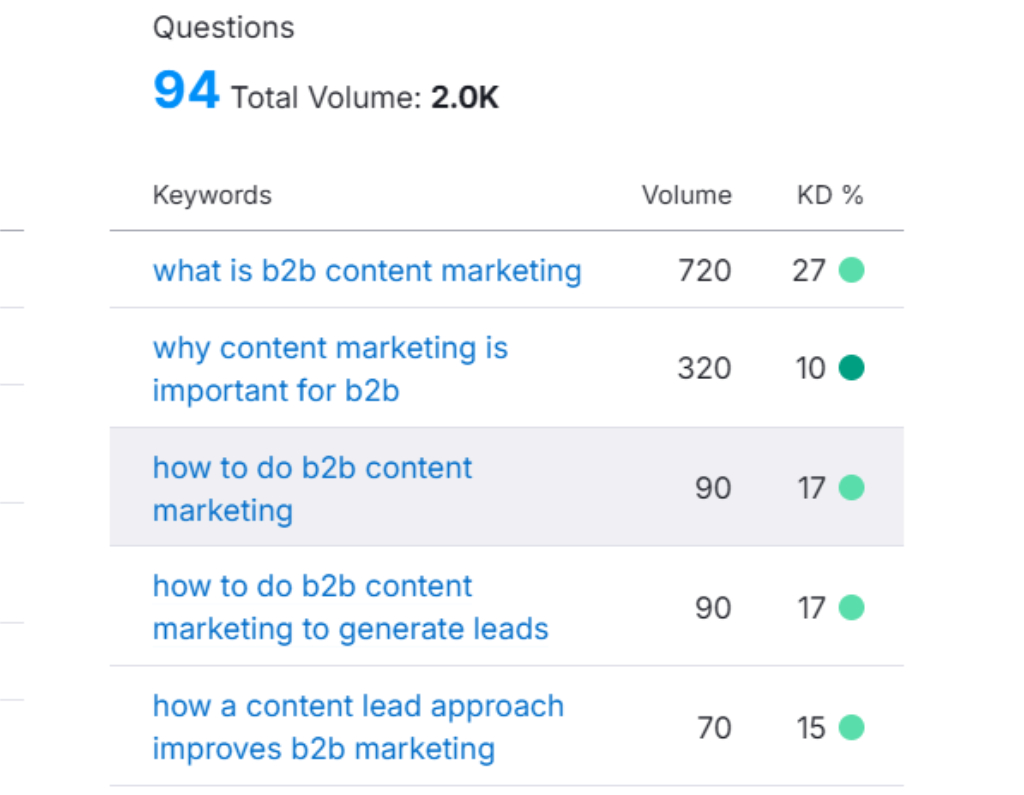Click the dark green KD dot beside 10
Viewport: 1024px width, 795px height.
tap(851, 368)
